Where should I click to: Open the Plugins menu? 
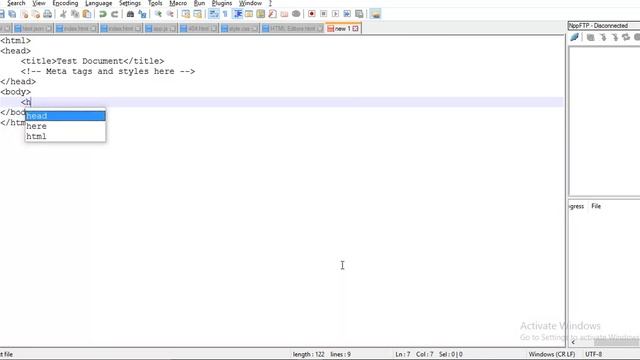coord(222,3)
